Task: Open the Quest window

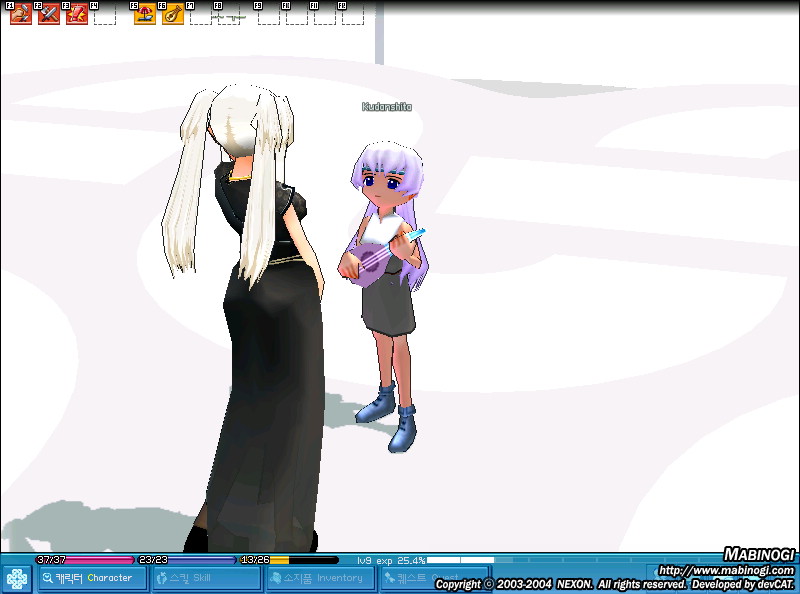Action: (435, 578)
